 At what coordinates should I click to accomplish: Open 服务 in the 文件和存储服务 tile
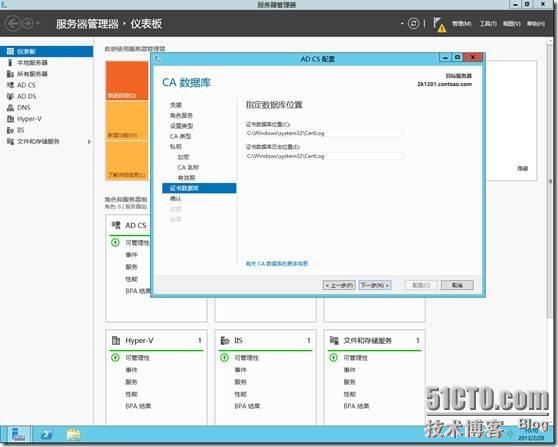pos(349,382)
